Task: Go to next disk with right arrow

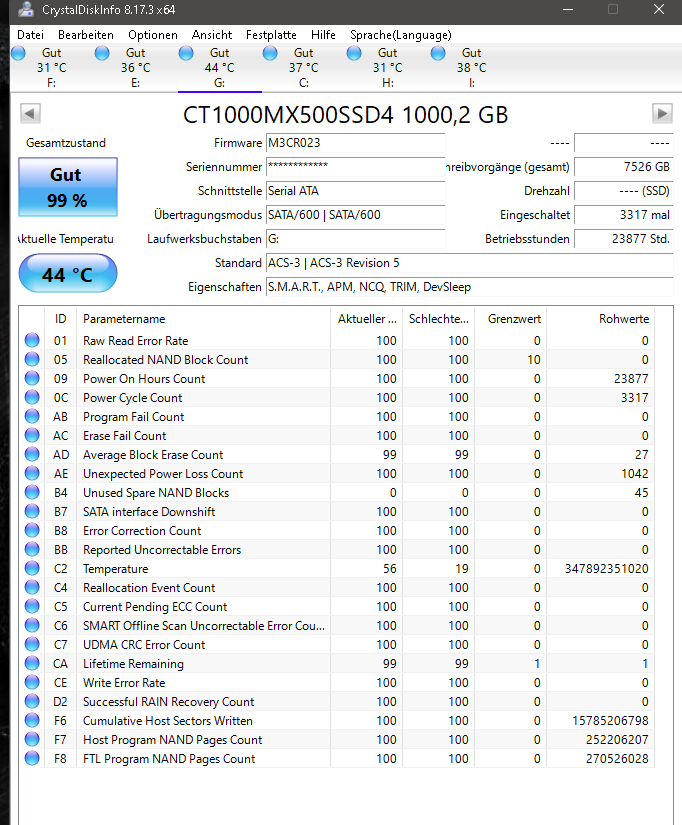Action: click(662, 113)
